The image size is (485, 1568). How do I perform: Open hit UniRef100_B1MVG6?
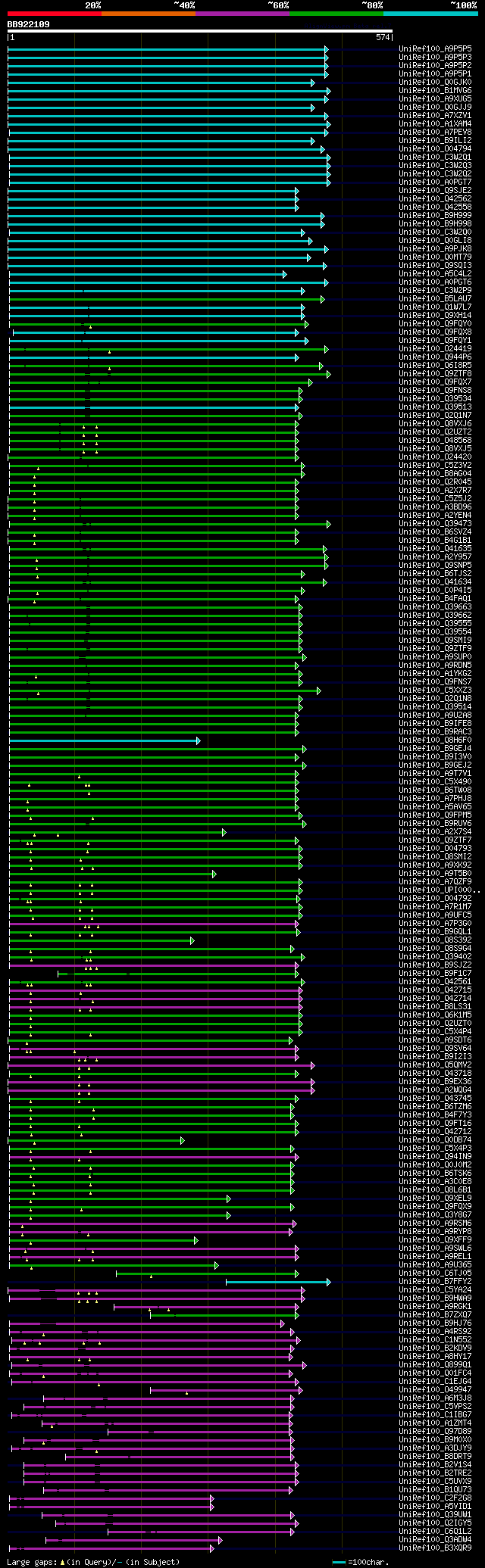435,90
